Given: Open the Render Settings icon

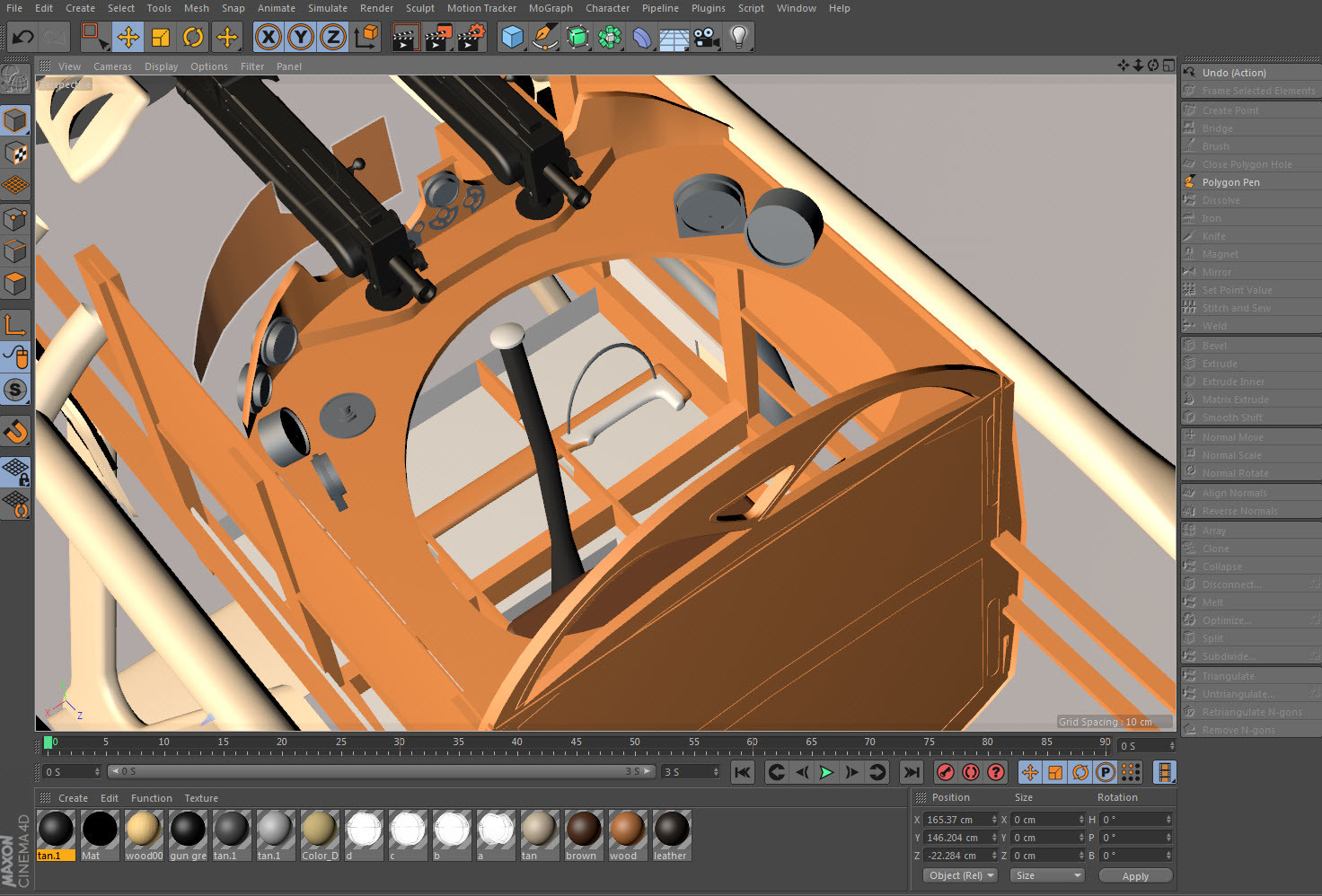Looking at the screenshot, I should pyautogui.click(x=472, y=37).
